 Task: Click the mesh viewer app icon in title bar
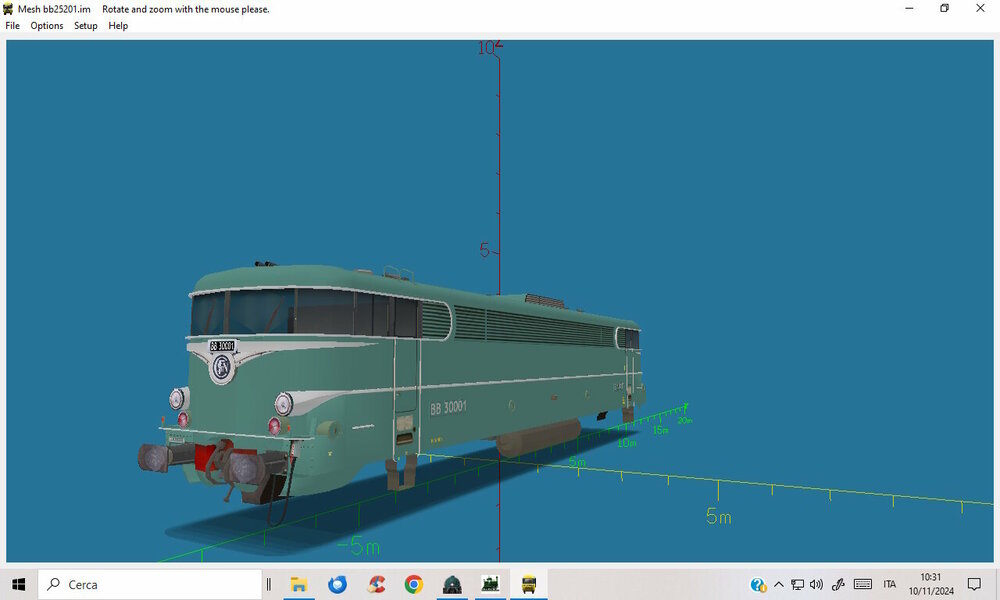pos(8,9)
